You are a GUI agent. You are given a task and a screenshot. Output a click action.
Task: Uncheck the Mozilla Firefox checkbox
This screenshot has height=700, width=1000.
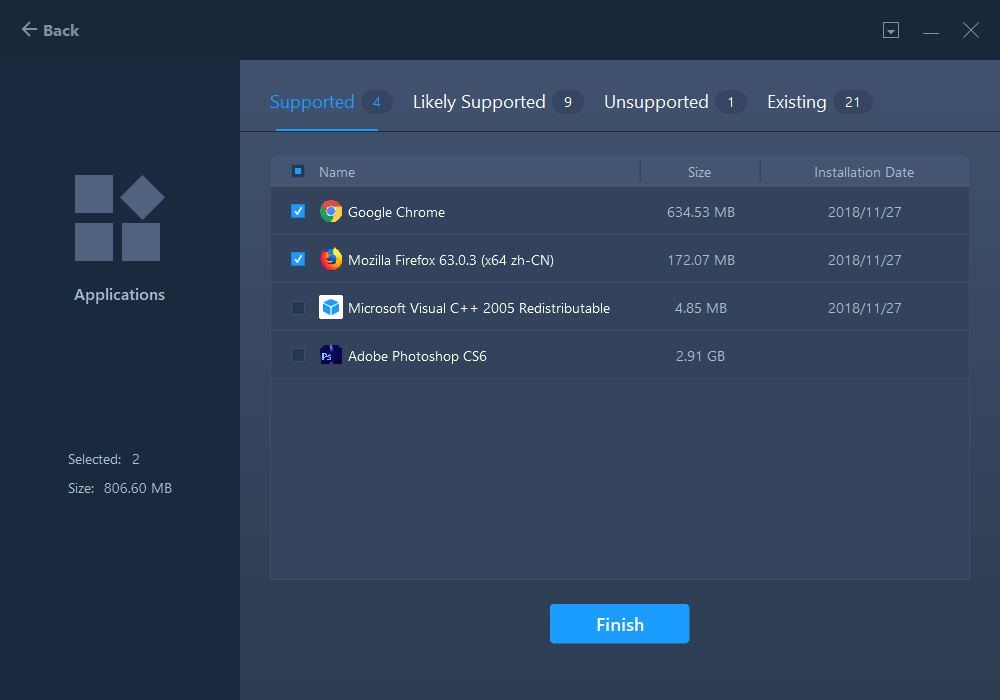pos(298,260)
